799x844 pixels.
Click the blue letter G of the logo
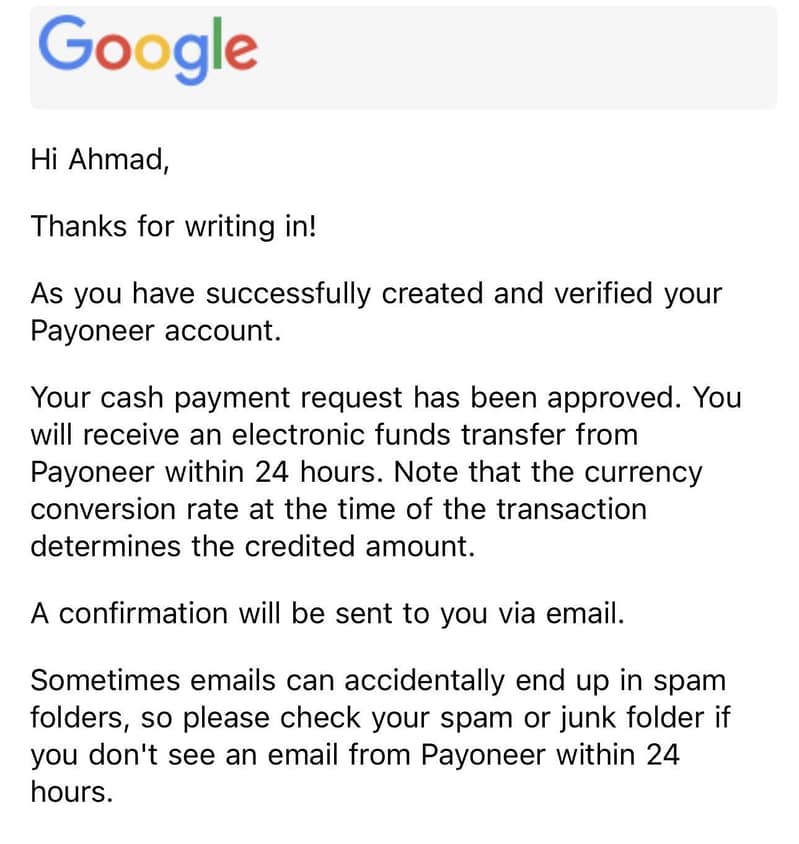pyautogui.click(x=65, y=43)
